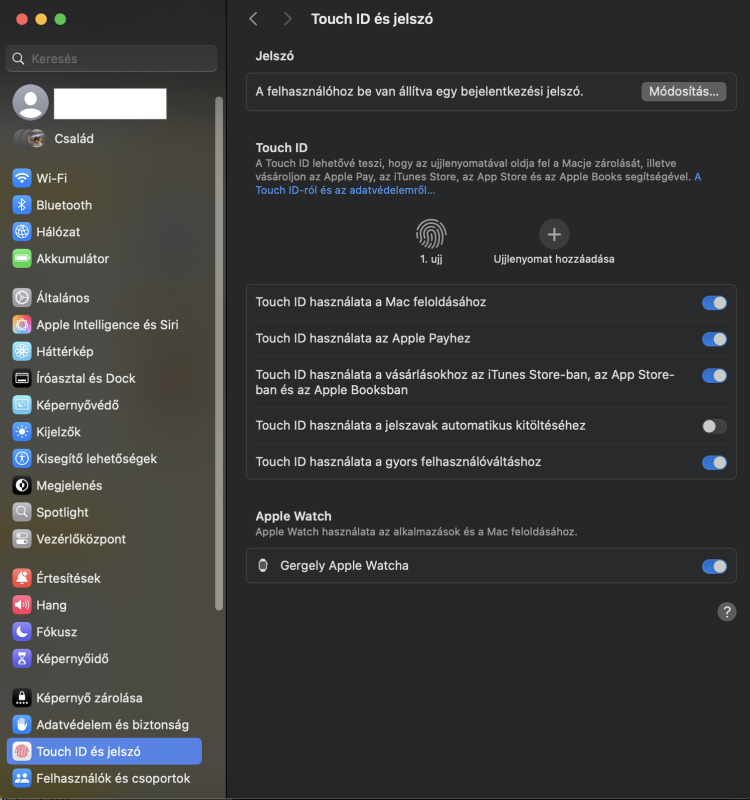Click the Család family photos icon

coord(30,138)
